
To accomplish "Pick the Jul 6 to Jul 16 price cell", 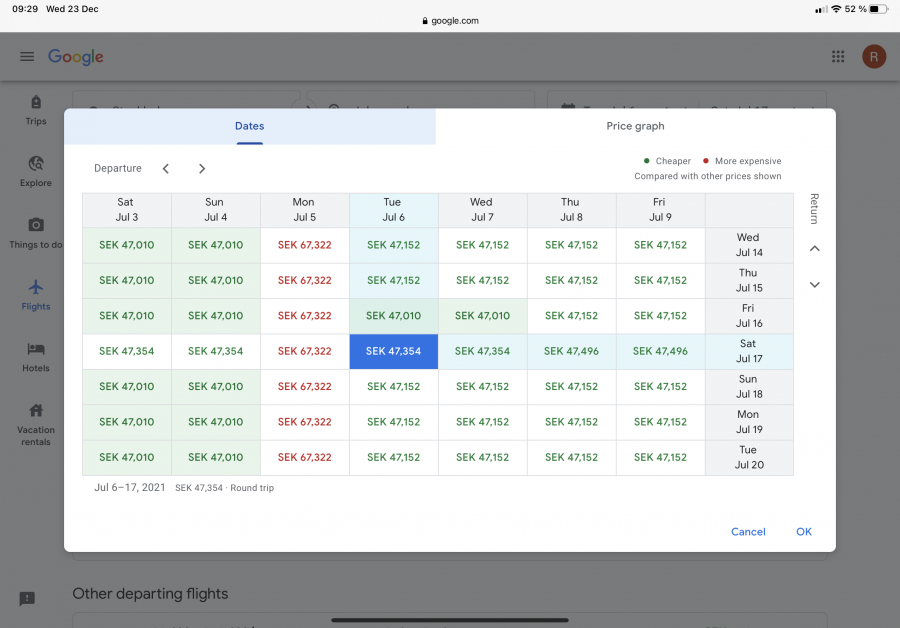I will point(393,316).
